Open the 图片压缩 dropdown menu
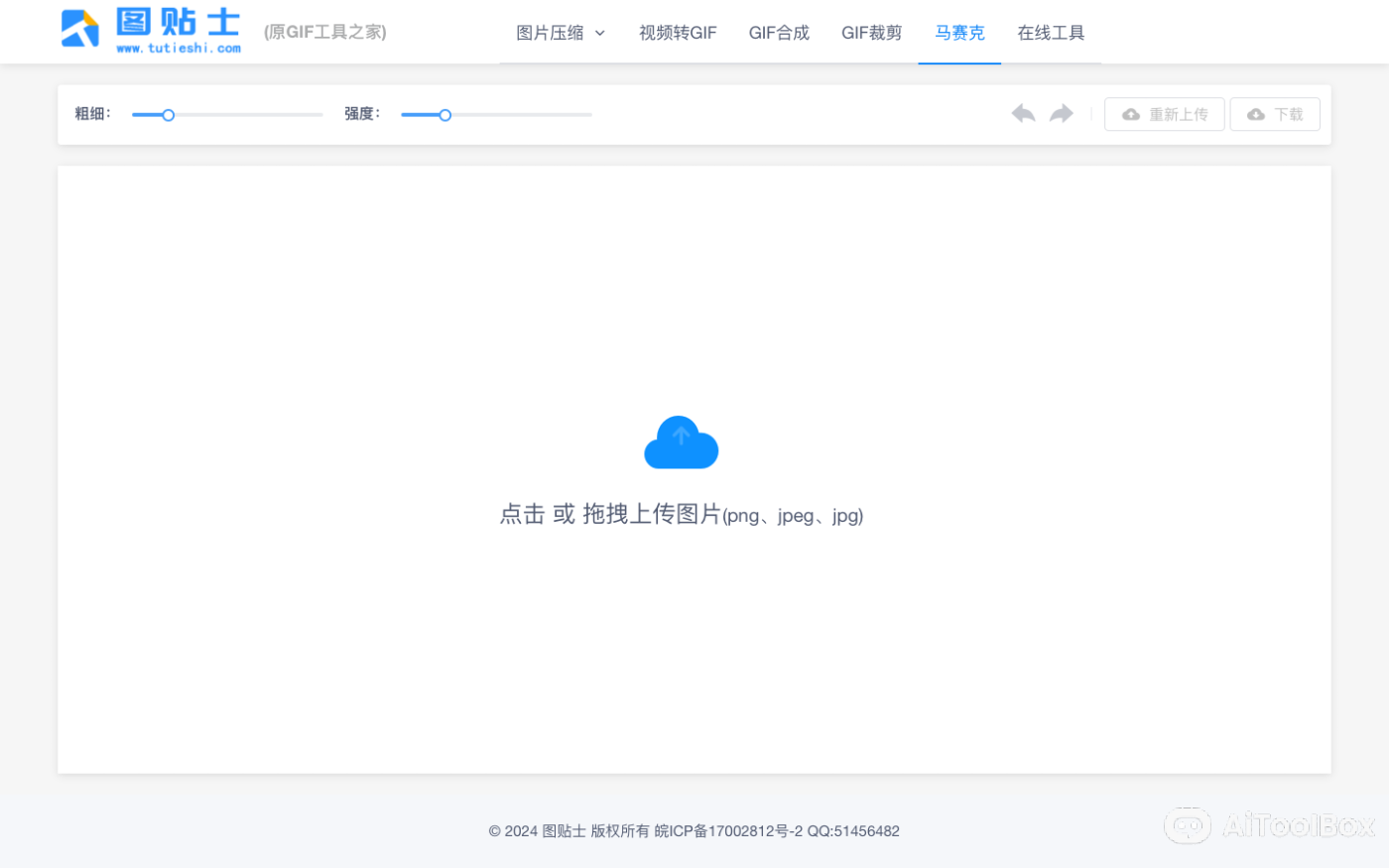 (x=551, y=32)
